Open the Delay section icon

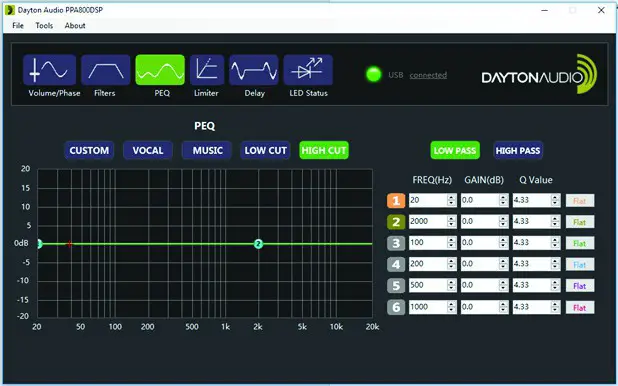click(x=254, y=70)
